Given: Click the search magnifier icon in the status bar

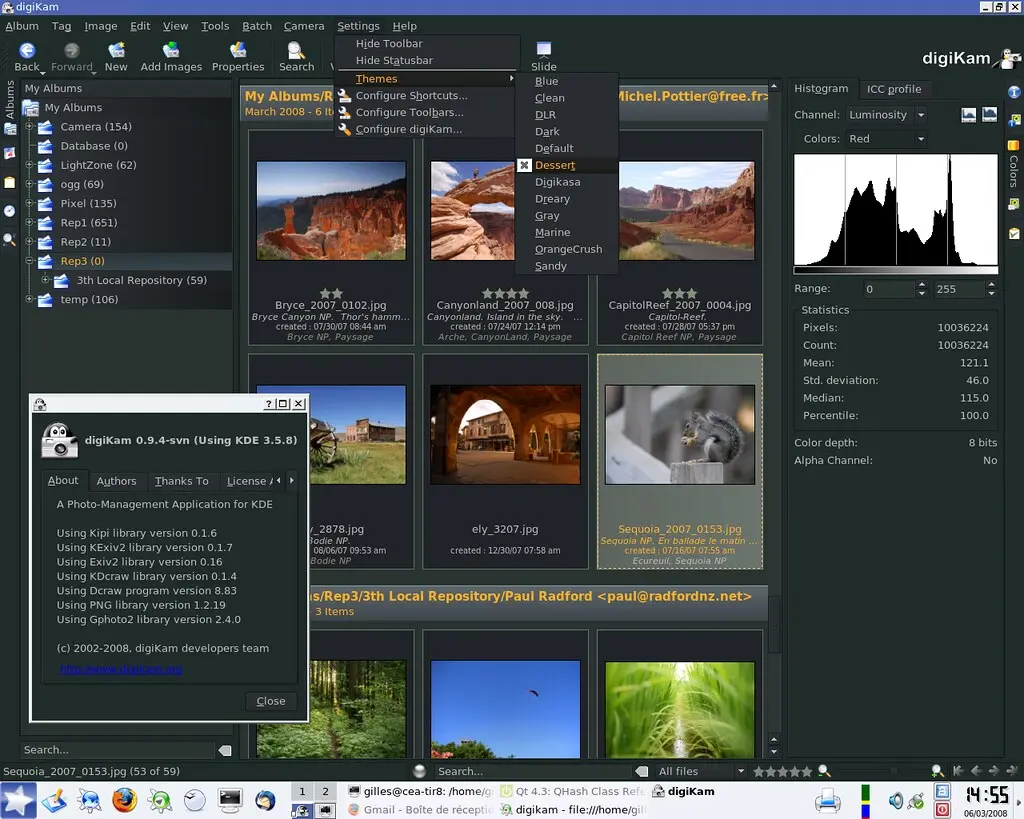Looking at the screenshot, I should (823, 771).
